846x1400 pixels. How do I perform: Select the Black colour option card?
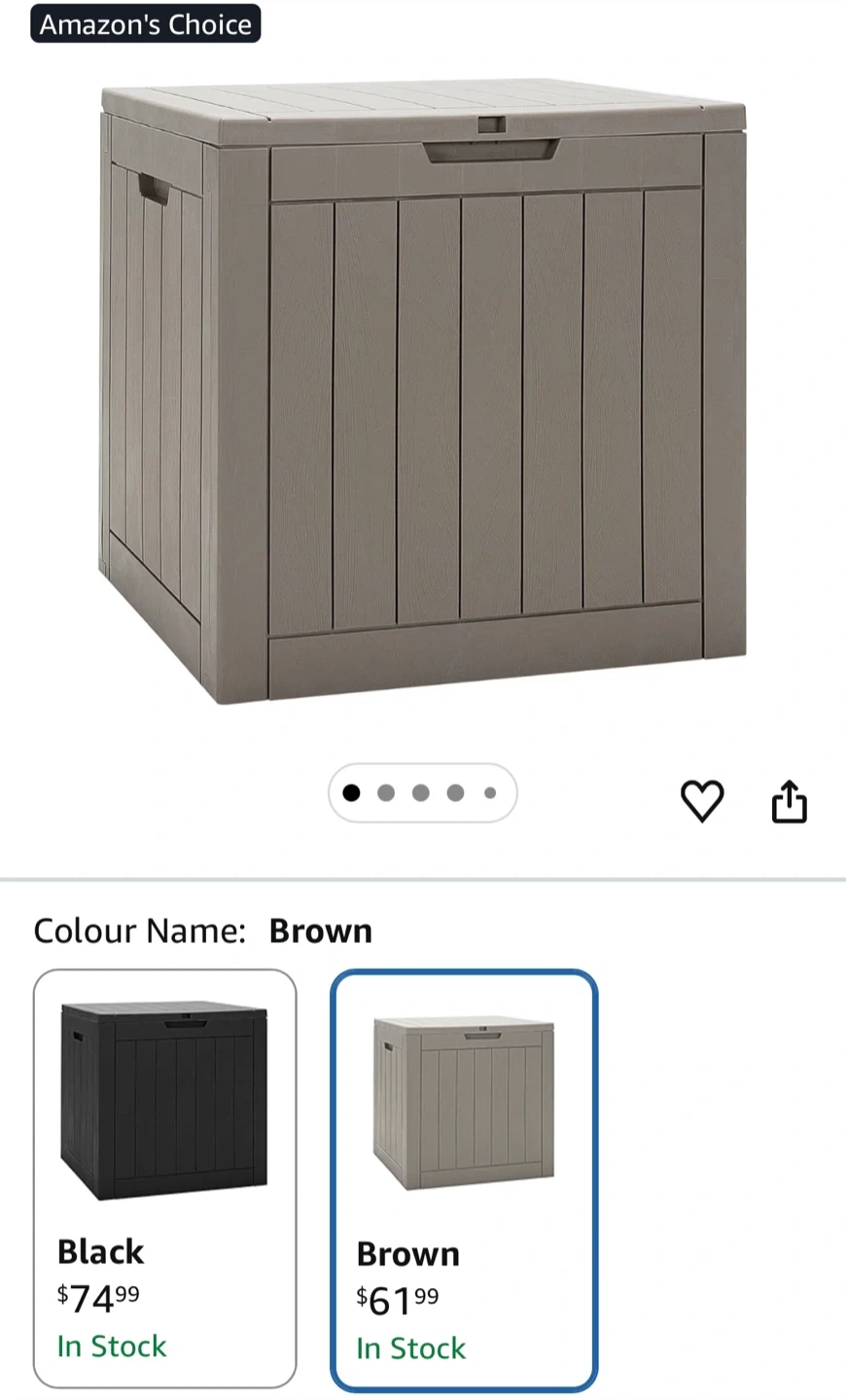pos(165,1178)
